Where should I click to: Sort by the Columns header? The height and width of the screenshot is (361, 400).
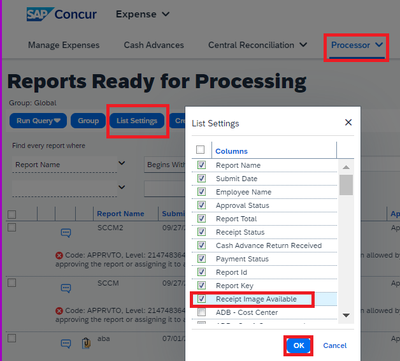click(231, 151)
